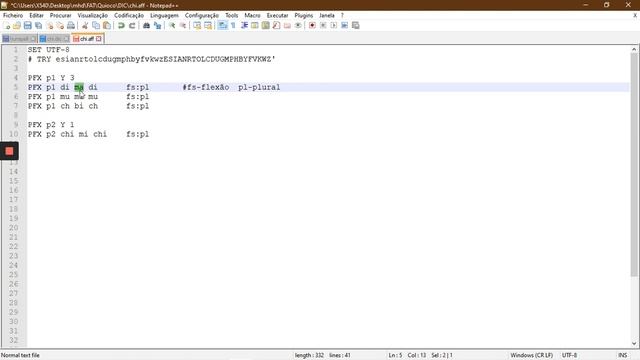Play back recorded macro icon
The height and width of the screenshot is (360, 640).
pos(333,25)
